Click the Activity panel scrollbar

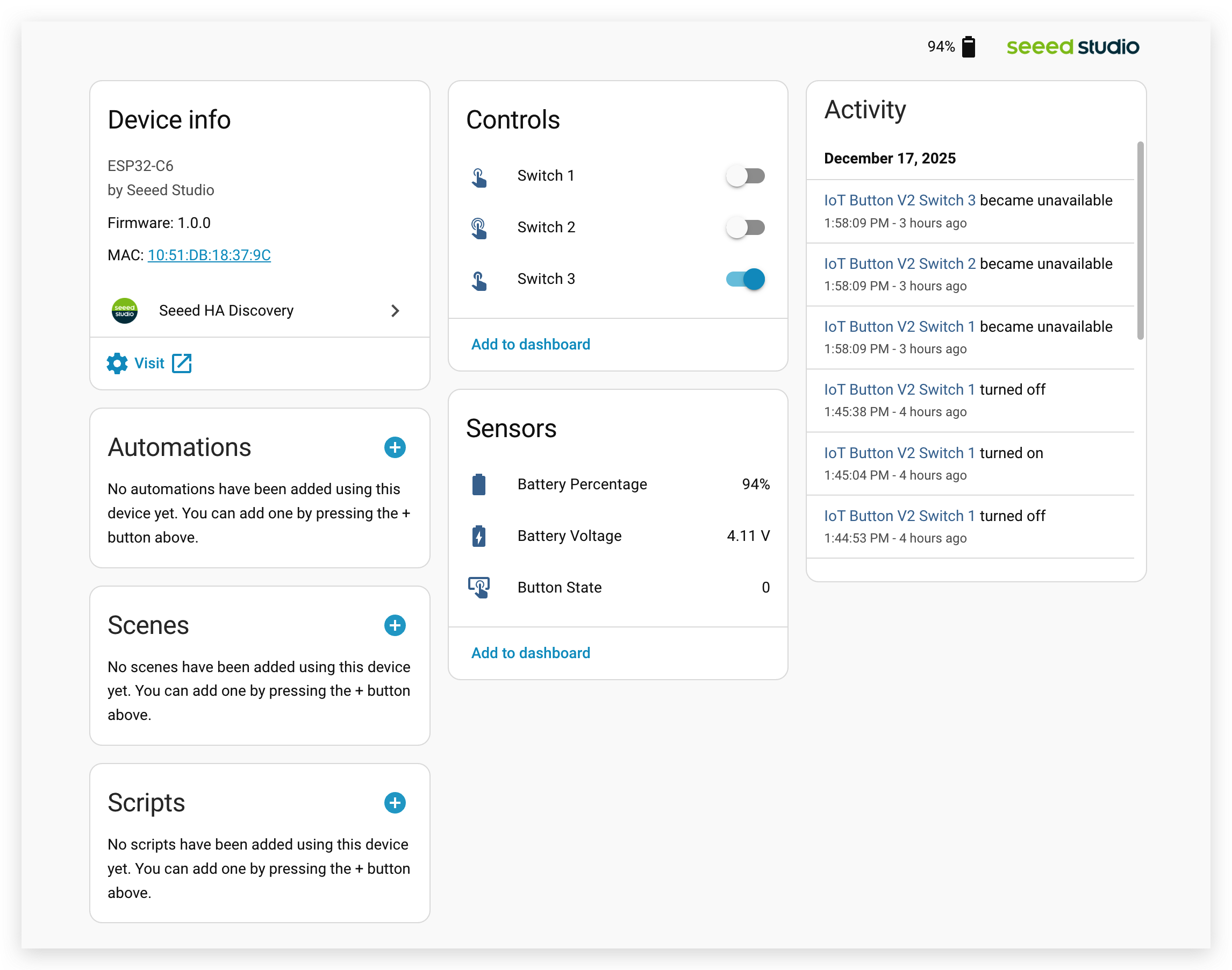(x=1140, y=240)
